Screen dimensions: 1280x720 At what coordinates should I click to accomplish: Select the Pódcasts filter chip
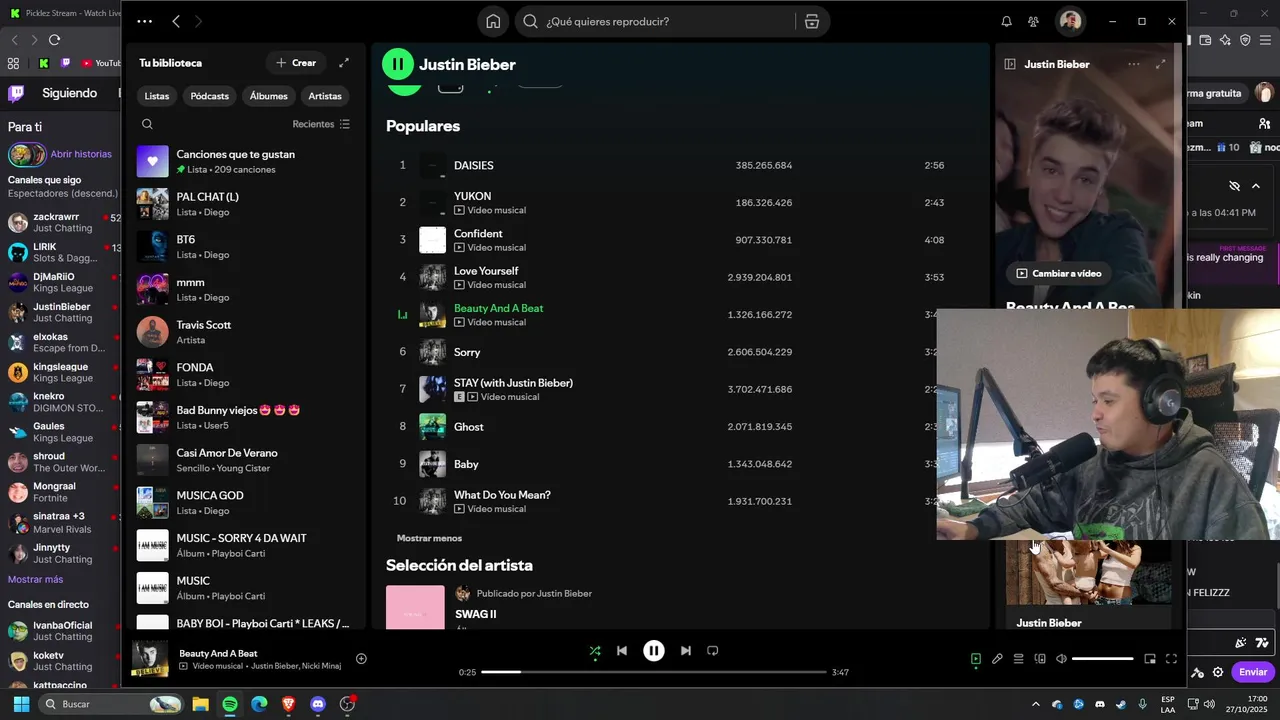(x=209, y=96)
